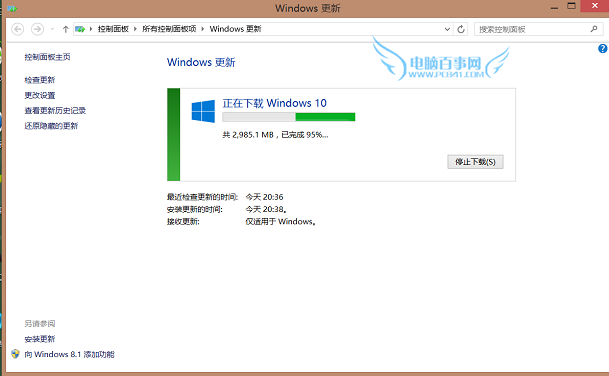Click the Windows logo icon in the update panel
This screenshot has height=376, width=609.
[203, 111]
